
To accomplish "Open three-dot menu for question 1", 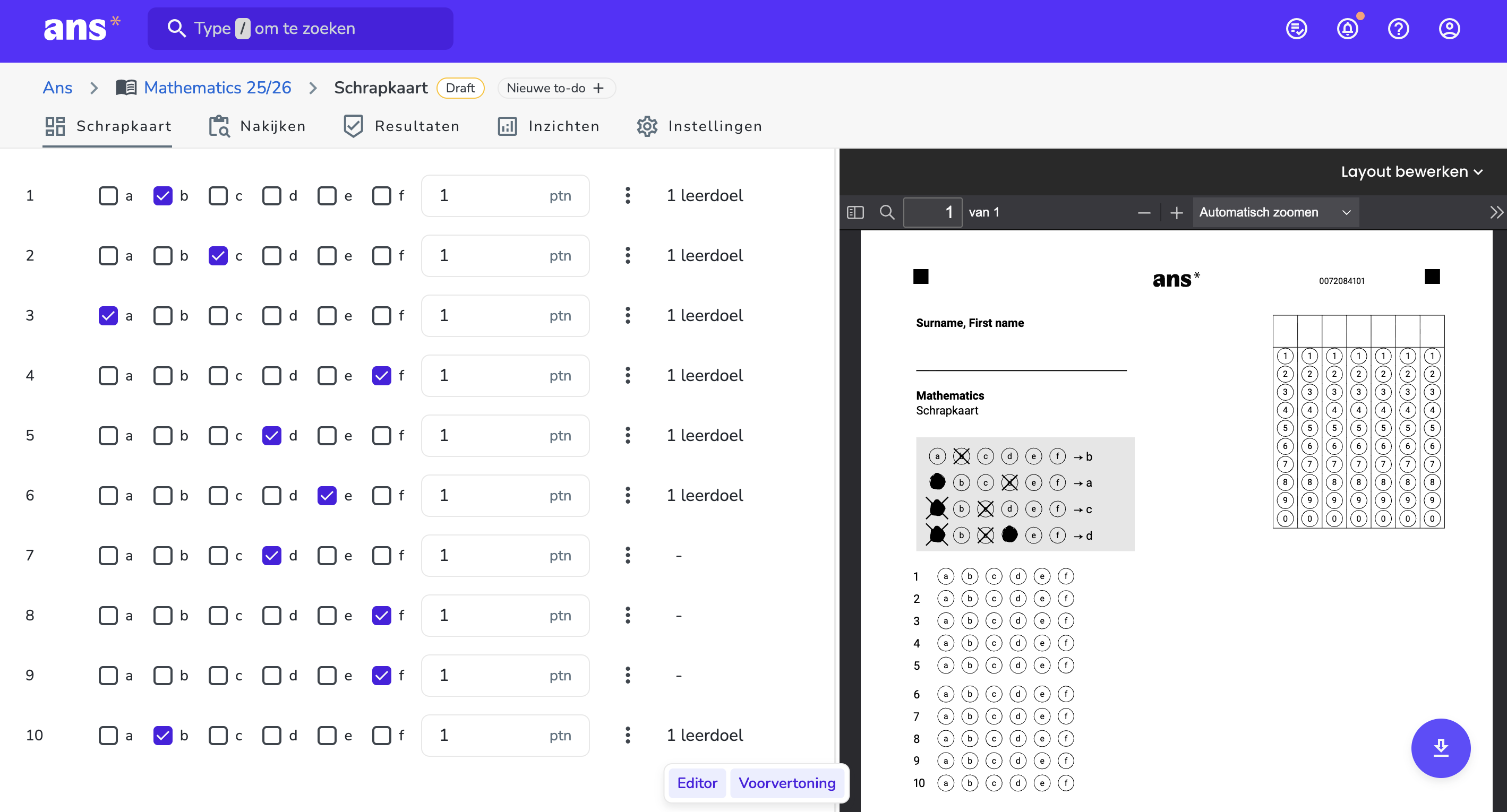I will tap(628, 195).
